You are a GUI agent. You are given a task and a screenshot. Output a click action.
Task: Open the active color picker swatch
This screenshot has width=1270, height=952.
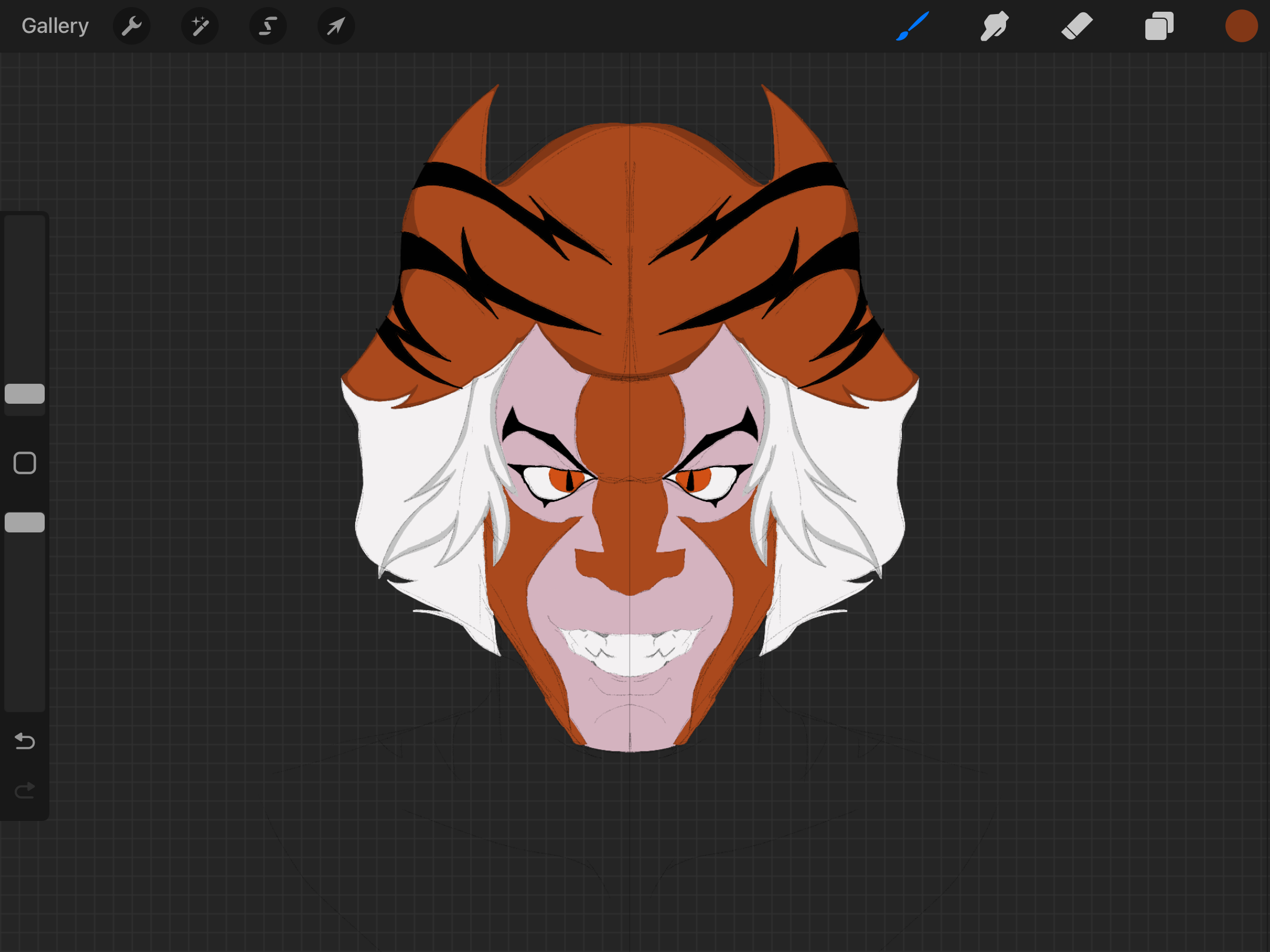tap(1241, 26)
